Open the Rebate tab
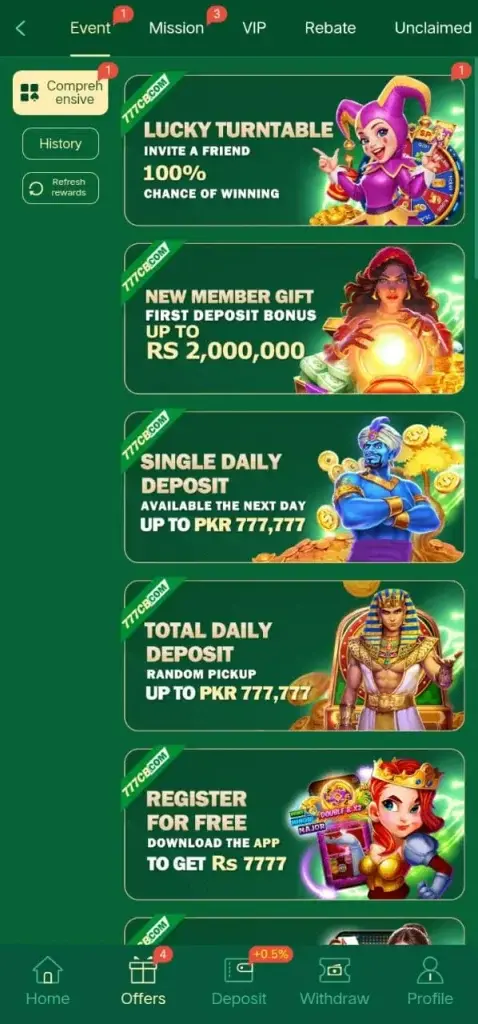 tap(330, 28)
